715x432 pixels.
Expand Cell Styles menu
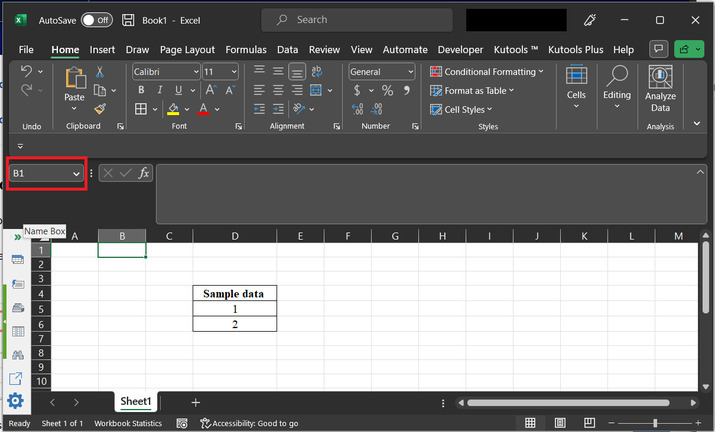tap(461, 109)
